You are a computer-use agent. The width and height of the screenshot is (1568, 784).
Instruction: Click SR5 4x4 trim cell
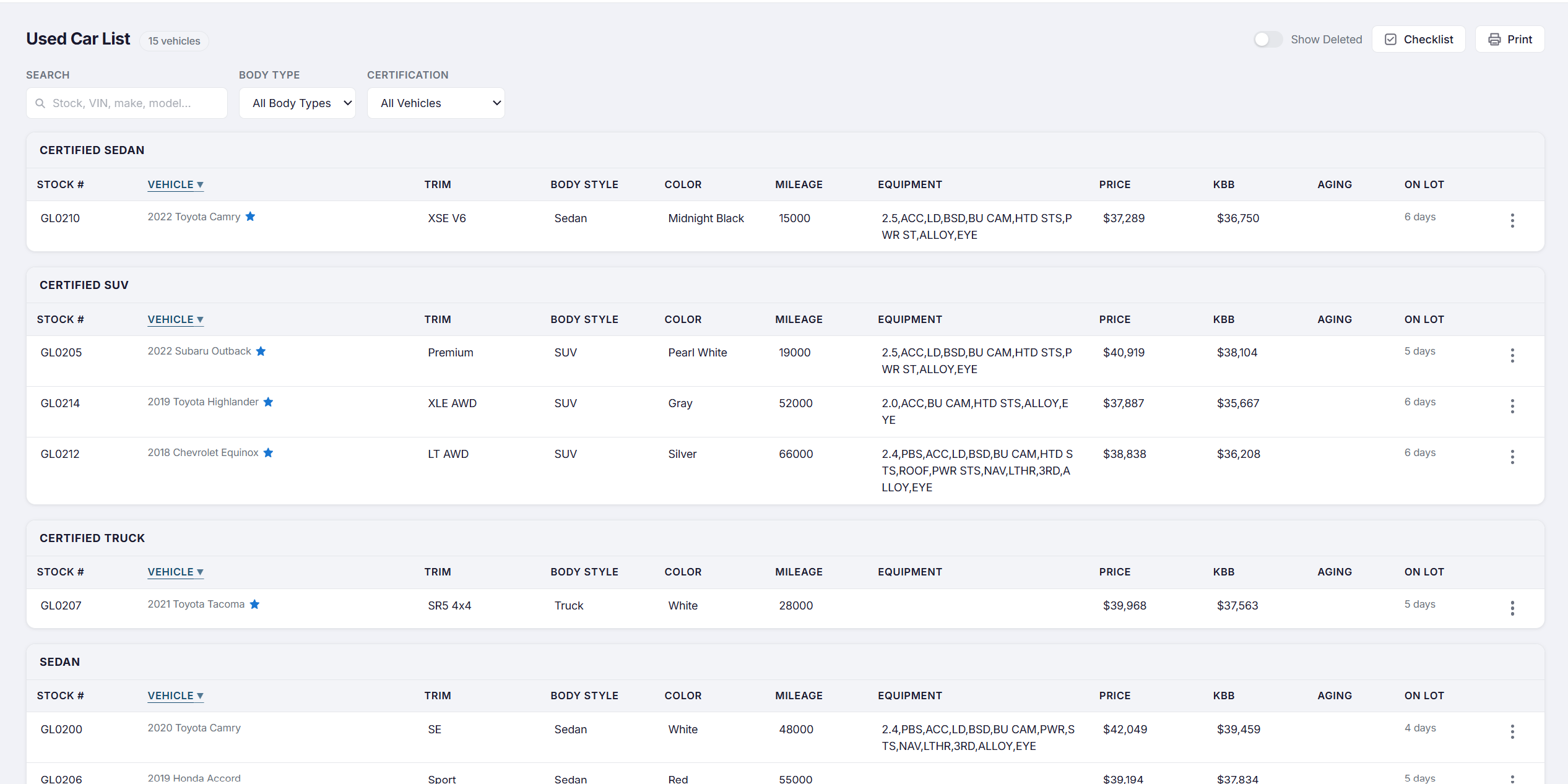[x=449, y=606]
